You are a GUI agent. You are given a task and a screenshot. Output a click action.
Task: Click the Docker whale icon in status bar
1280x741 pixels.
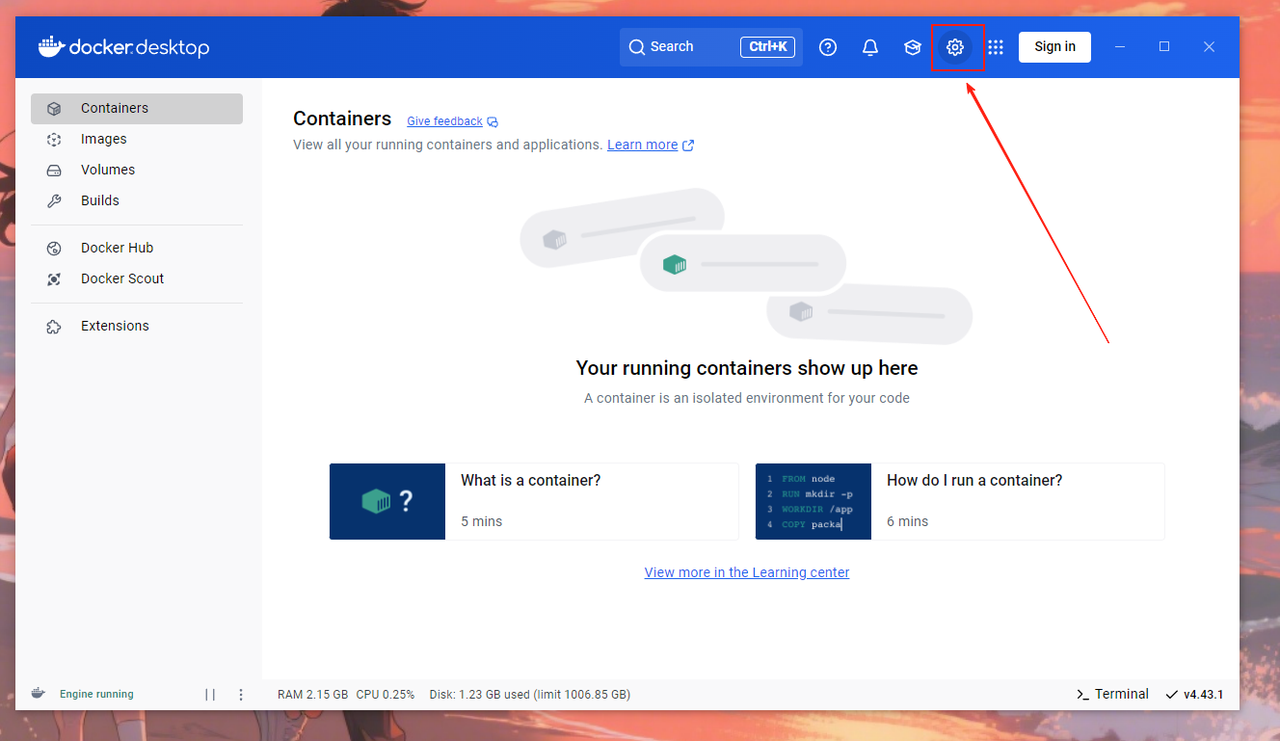[x=38, y=694]
